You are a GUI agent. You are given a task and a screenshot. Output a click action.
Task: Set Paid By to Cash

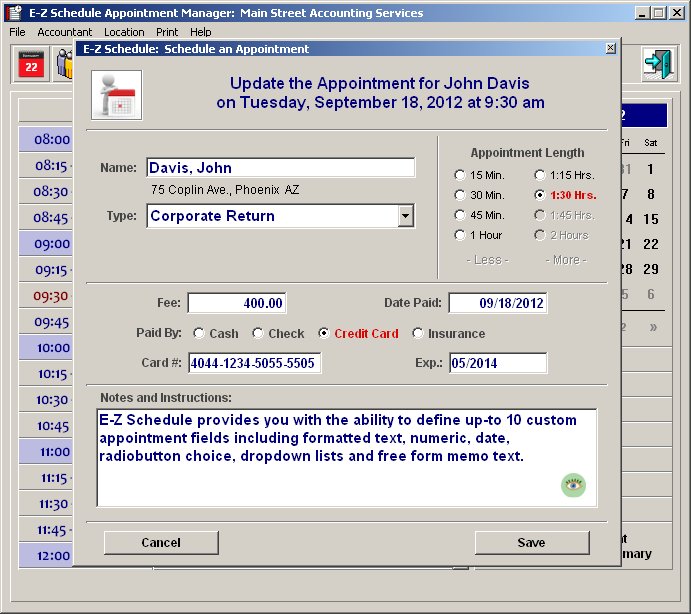[199, 334]
